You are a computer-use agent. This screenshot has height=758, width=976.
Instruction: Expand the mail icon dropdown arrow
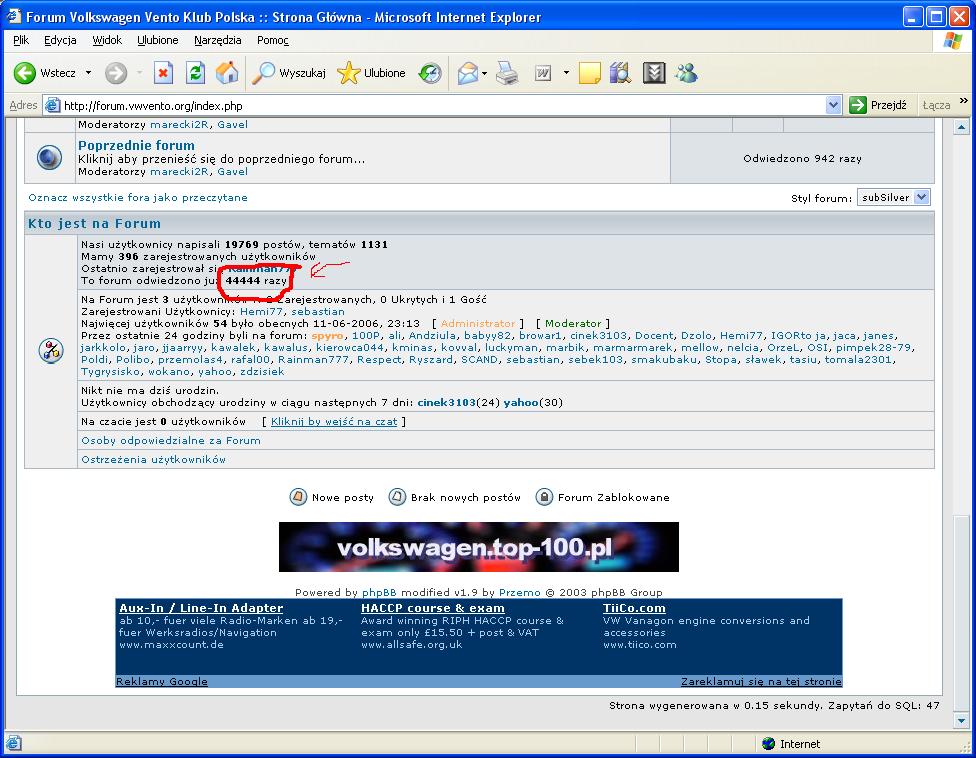pos(484,73)
